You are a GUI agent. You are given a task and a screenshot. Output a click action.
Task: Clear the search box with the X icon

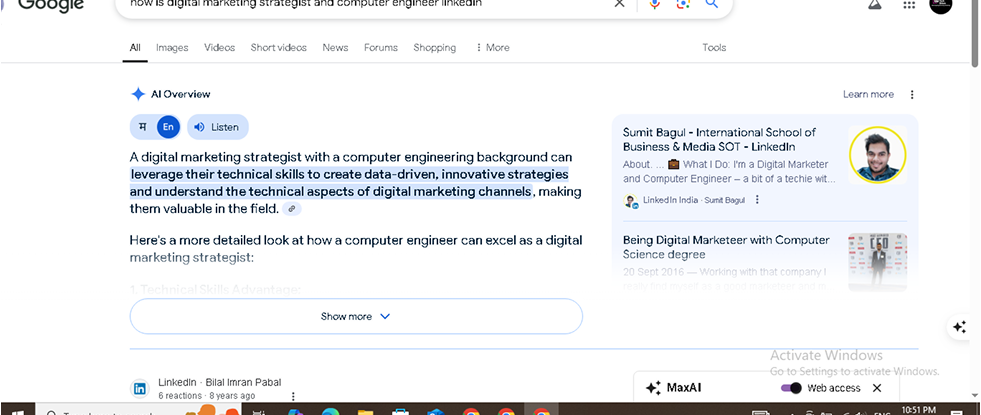(x=619, y=4)
